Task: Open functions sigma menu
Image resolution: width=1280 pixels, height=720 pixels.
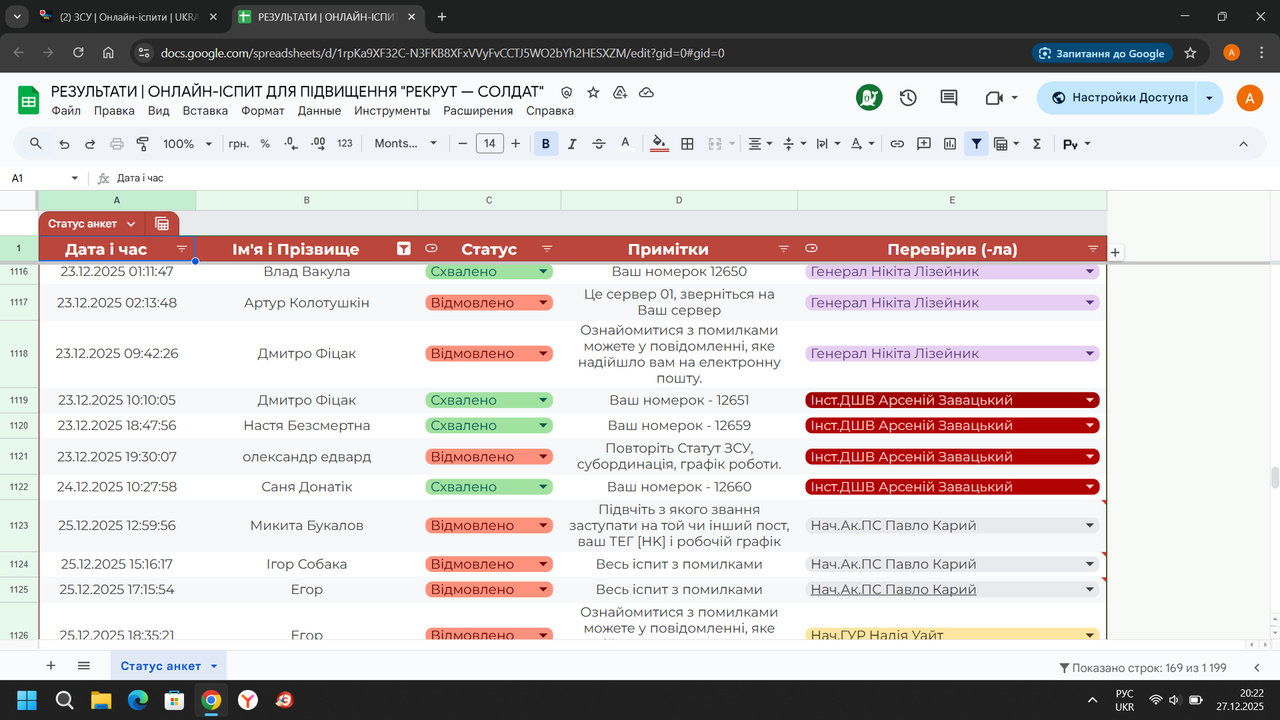Action: 1037,144
